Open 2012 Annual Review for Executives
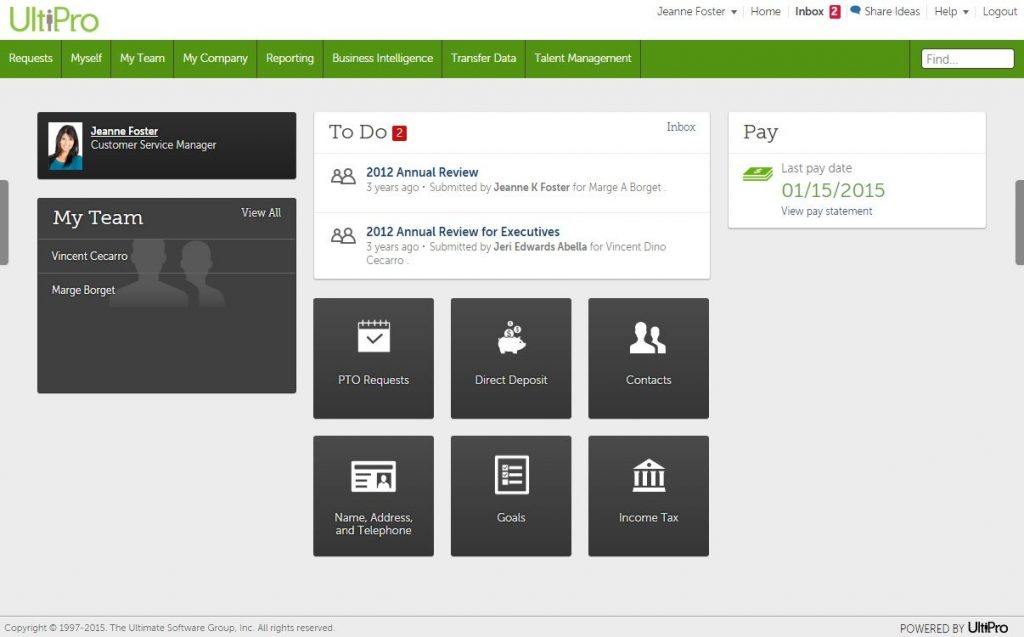Screen dimensions: 1024x637 [x=462, y=232]
